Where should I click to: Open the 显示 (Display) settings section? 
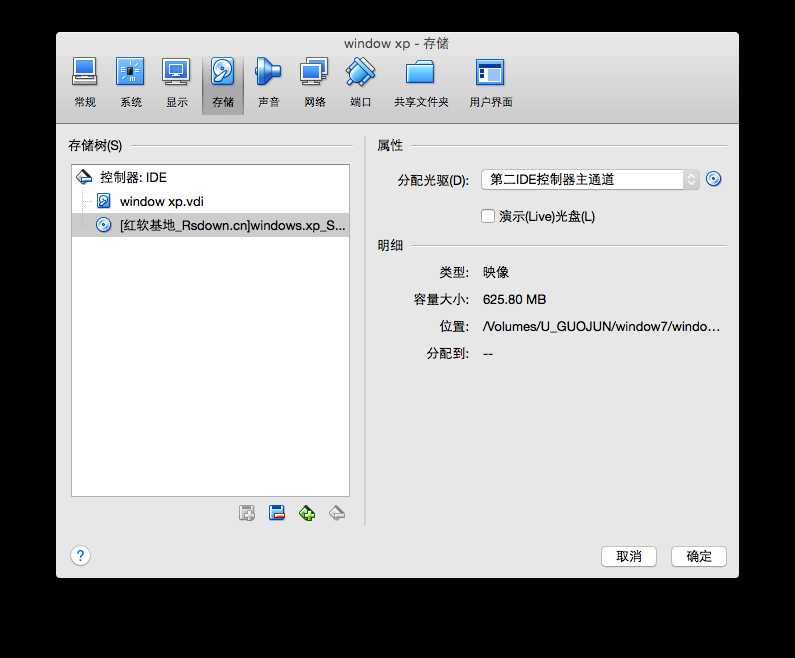pyautogui.click(x=176, y=84)
